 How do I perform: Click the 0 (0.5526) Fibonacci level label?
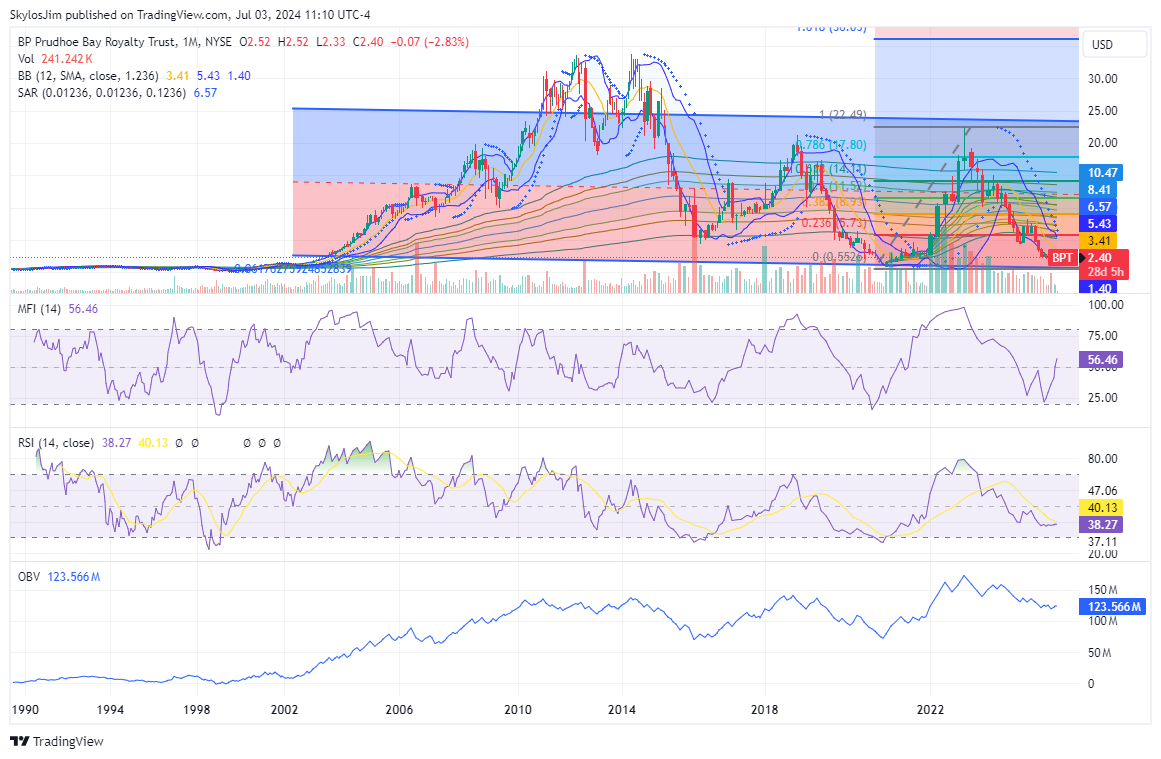point(839,257)
